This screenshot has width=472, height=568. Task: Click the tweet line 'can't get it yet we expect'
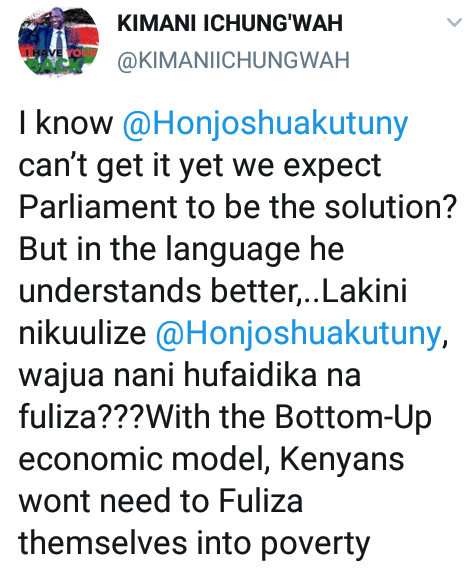(200, 166)
